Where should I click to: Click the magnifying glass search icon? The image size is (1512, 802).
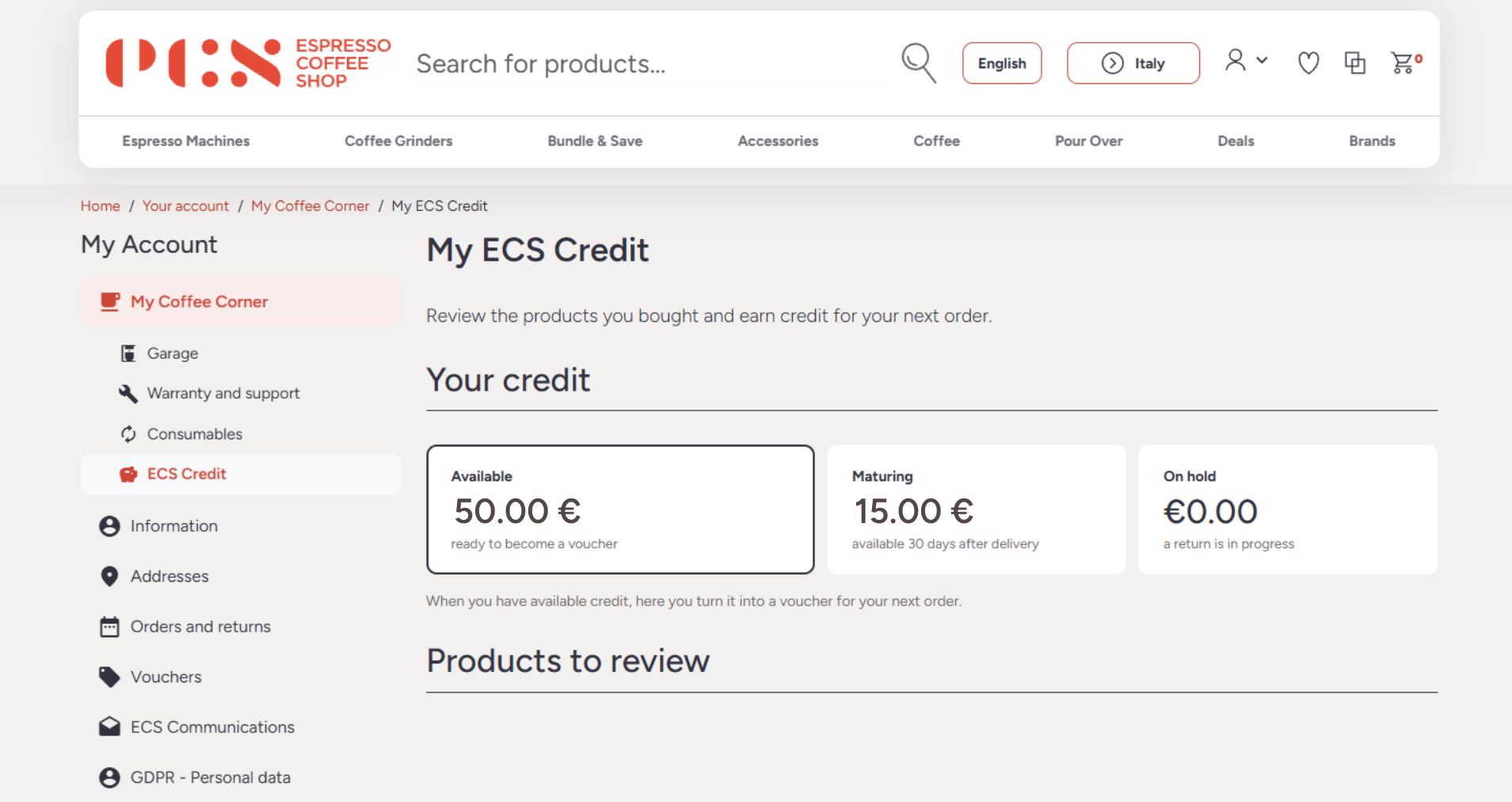pos(919,63)
